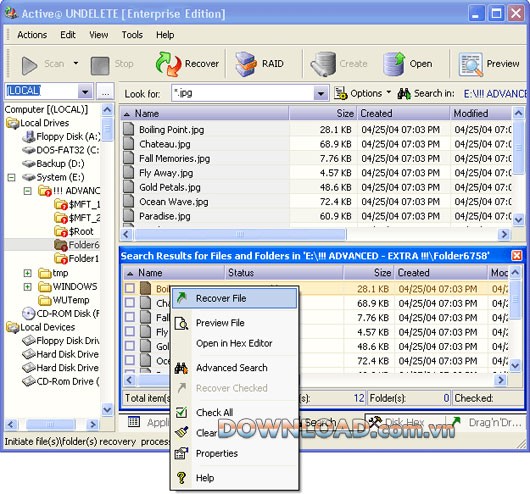
Task: Click the Scan play icon in toolbar
Action: (29, 65)
